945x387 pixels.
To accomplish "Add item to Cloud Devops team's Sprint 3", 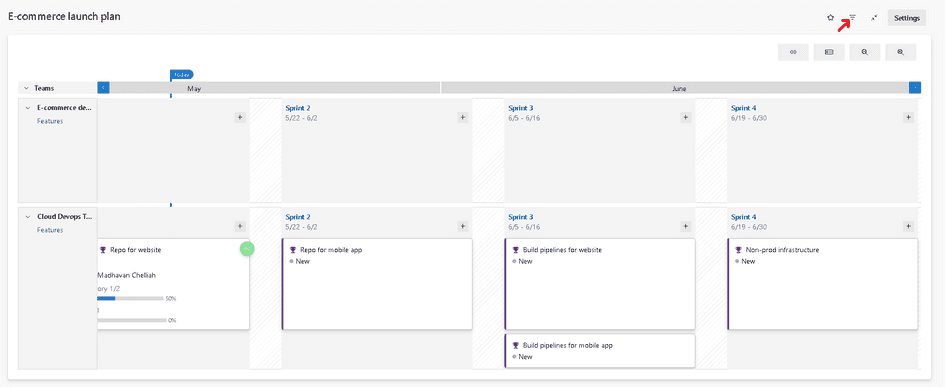I will coord(685,226).
